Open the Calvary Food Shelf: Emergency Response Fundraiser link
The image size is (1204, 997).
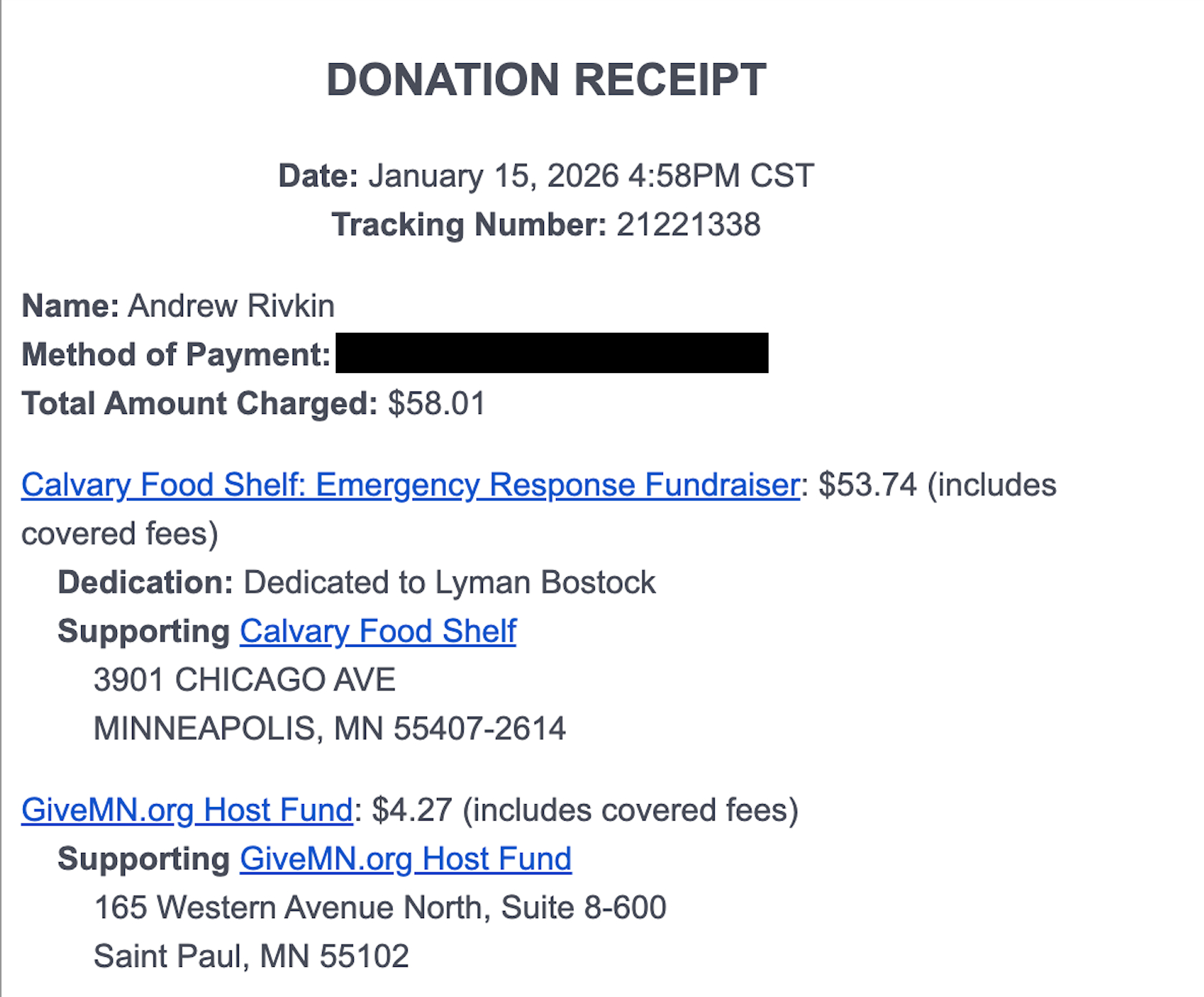[x=410, y=486]
